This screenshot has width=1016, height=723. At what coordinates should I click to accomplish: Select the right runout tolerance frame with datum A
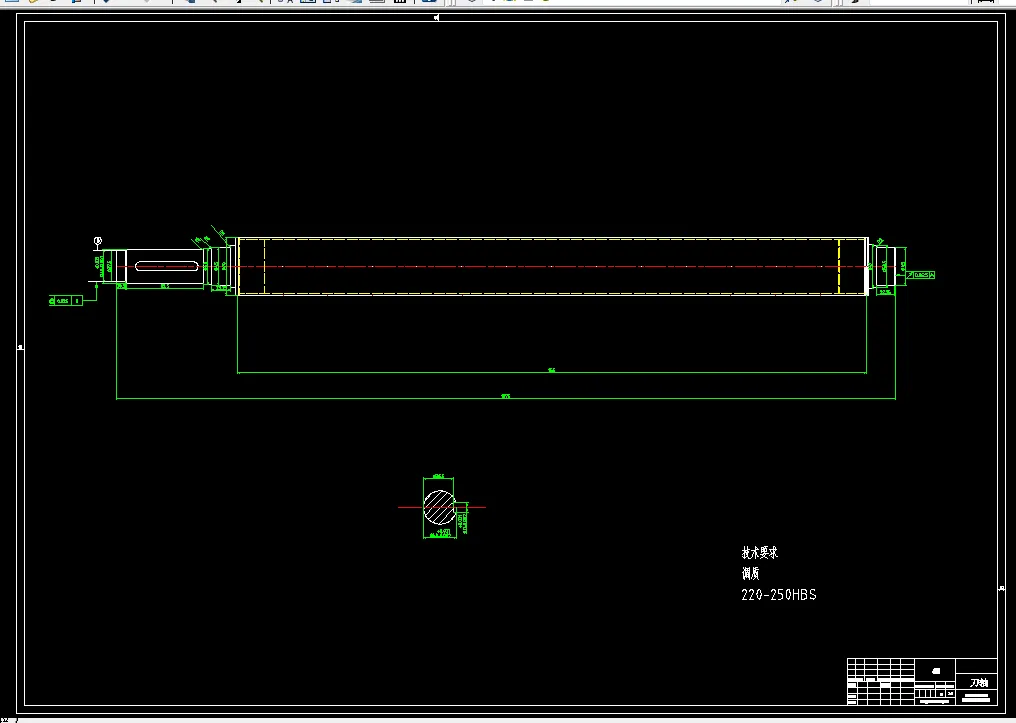(x=921, y=275)
